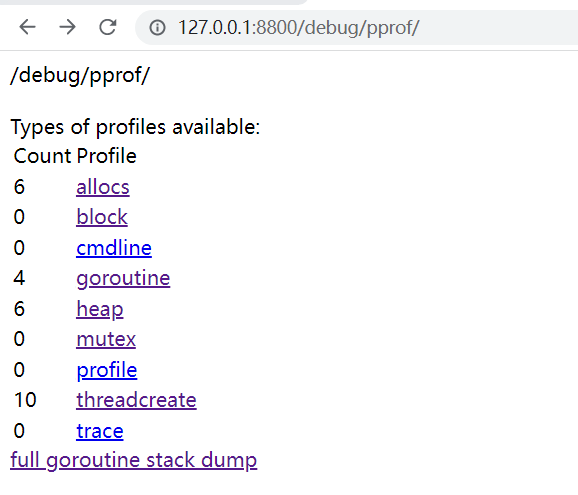Go forward to the next page

[x=67, y=27]
